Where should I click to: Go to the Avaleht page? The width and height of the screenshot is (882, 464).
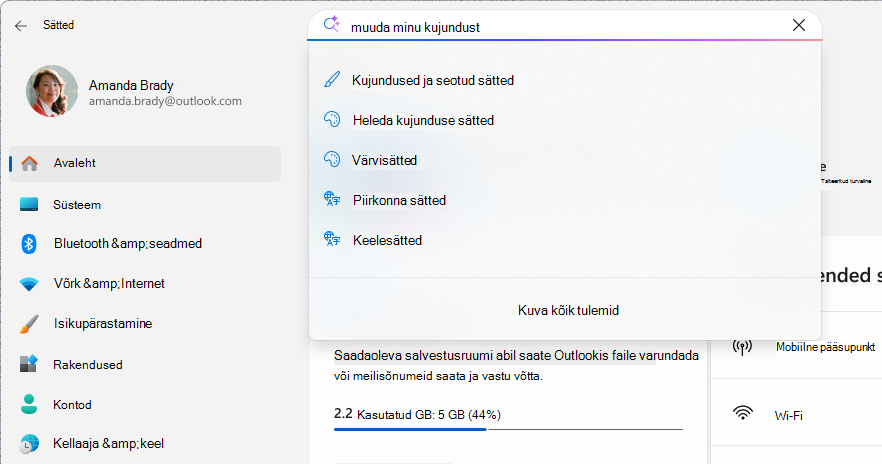[145, 164]
